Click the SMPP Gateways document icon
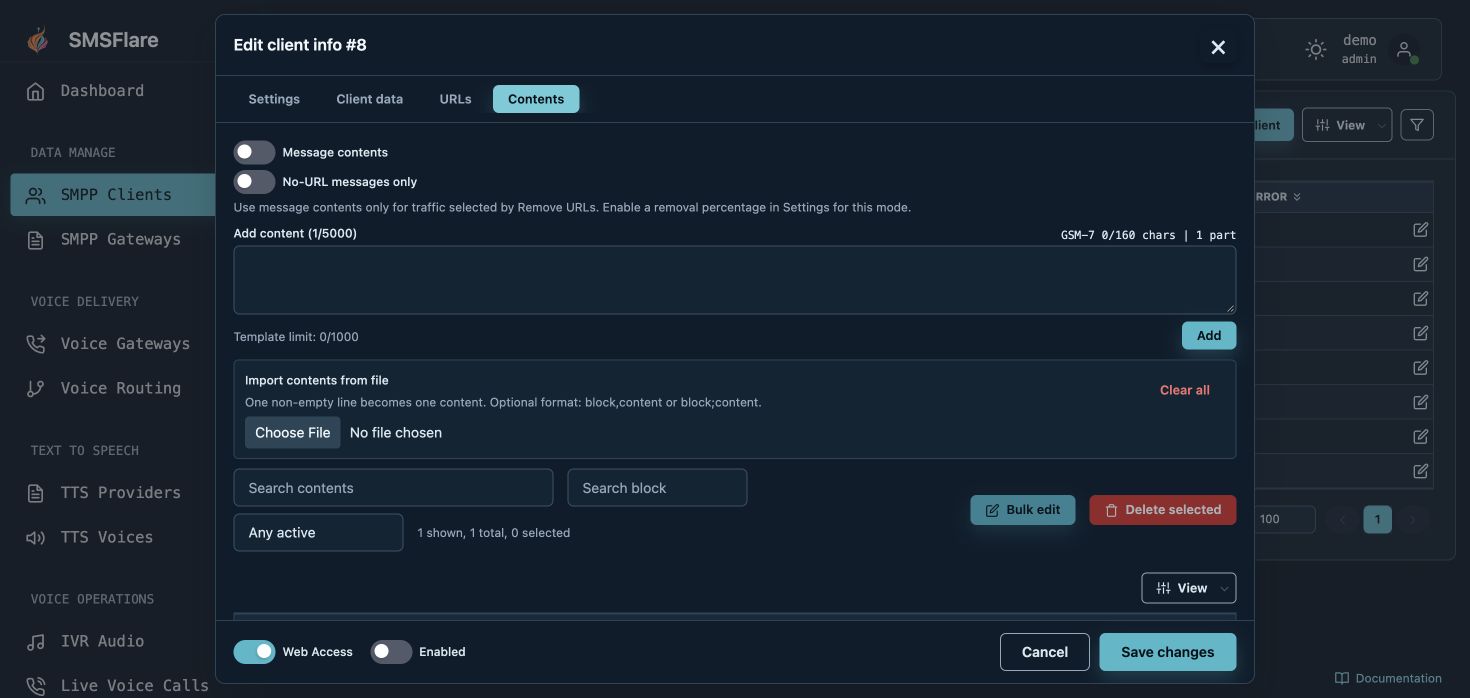 coord(35,240)
